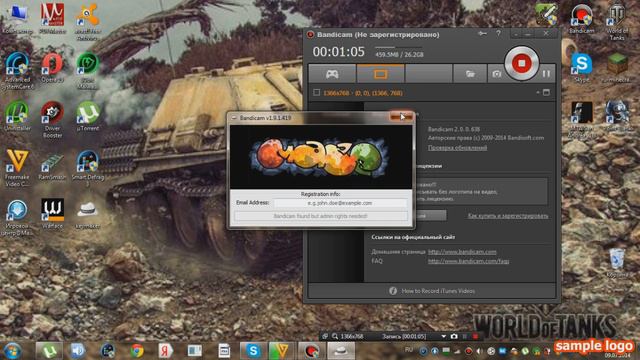The height and width of the screenshot is (360, 640).
Task: Open the Freemake Video Converter desktop shortcut
Action: coord(17,168)
